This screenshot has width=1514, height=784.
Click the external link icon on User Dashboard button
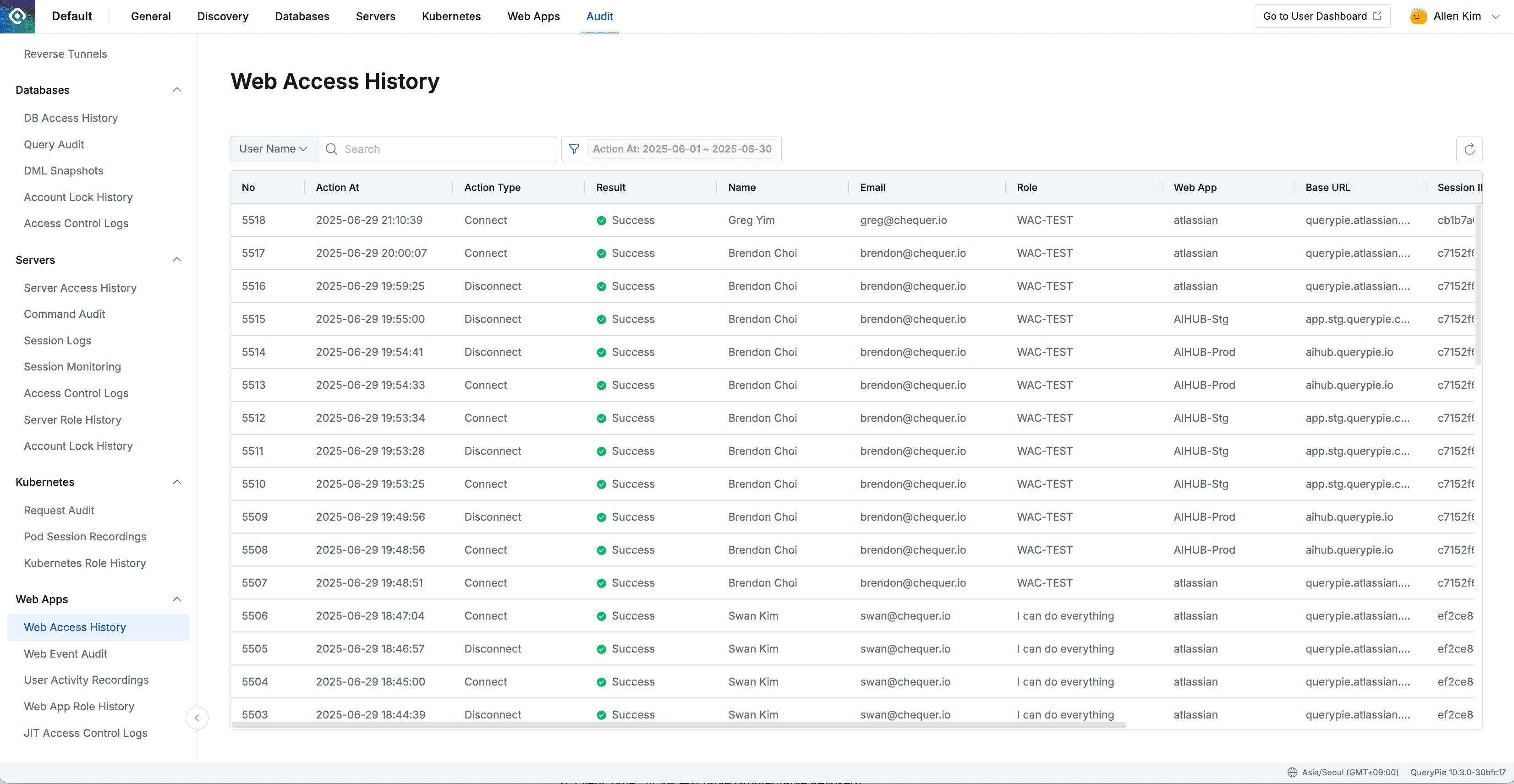pos(1377,16)
